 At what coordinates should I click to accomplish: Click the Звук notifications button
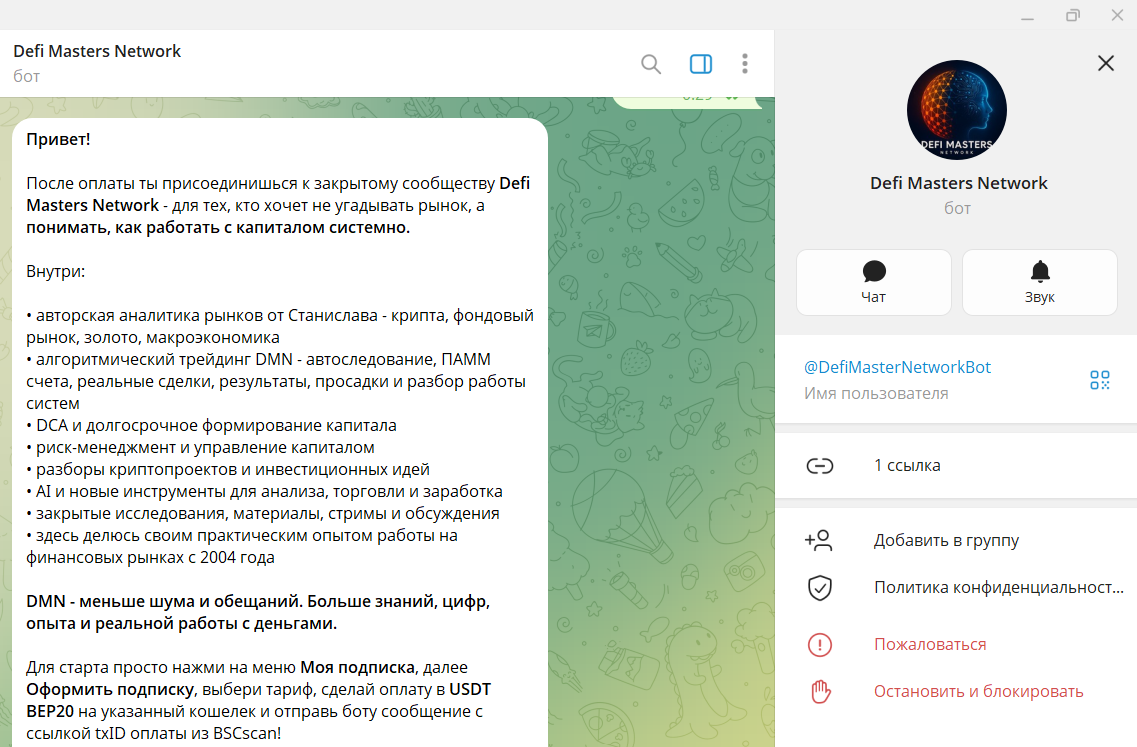[1040, 282]
